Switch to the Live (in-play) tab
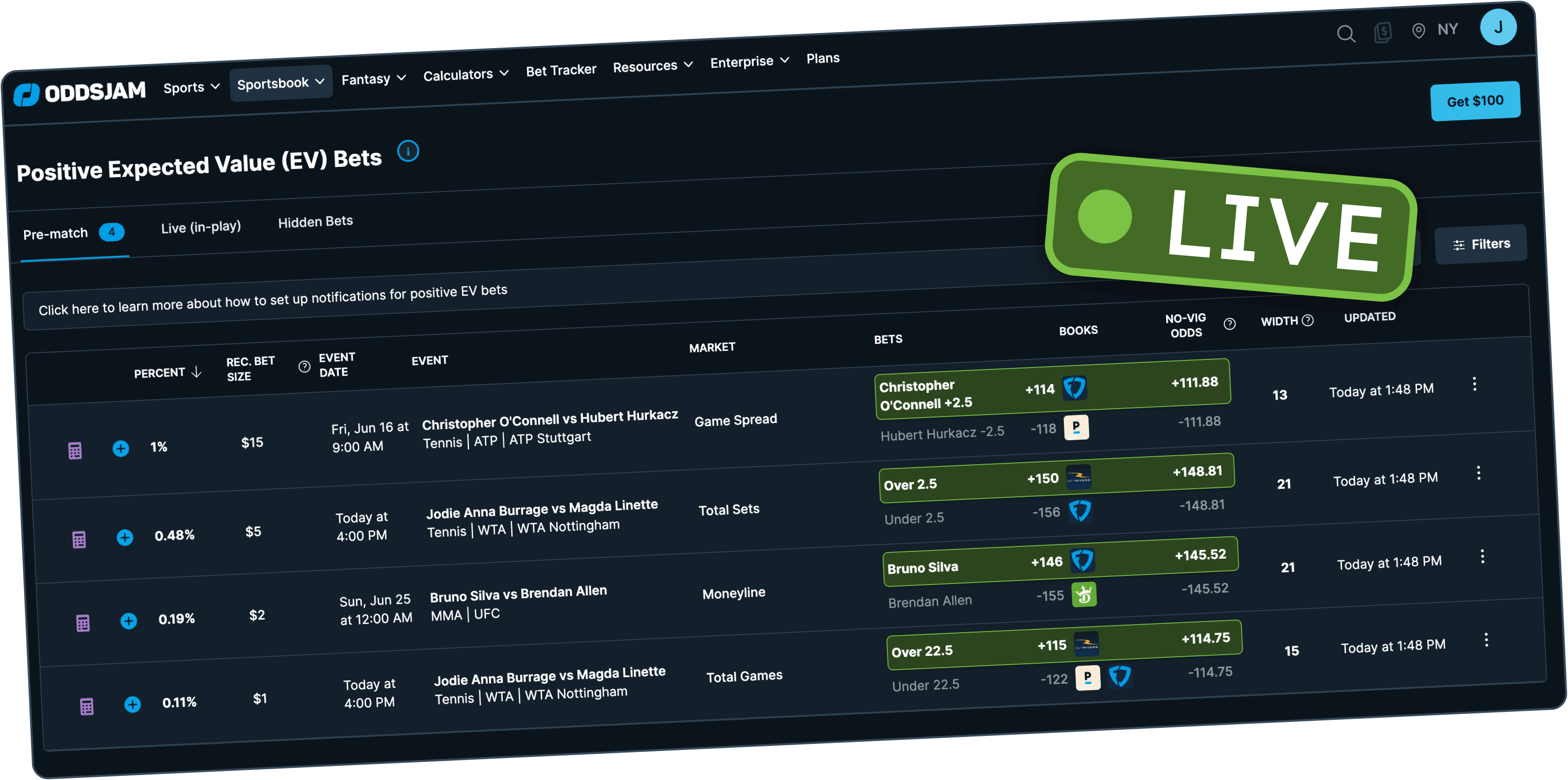 [x=201, y=228]
